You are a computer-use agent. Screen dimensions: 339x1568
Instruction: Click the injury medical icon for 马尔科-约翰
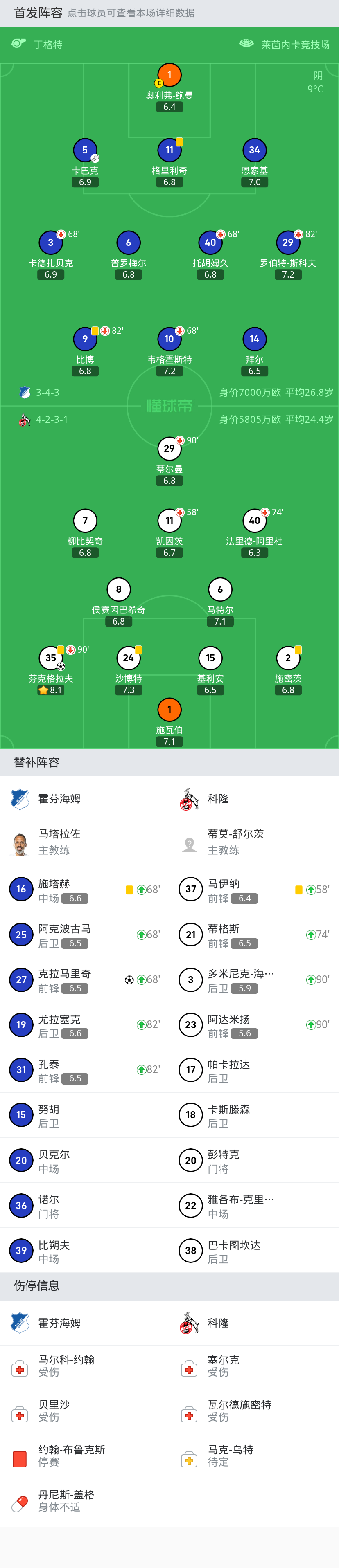click(20, 1369)
